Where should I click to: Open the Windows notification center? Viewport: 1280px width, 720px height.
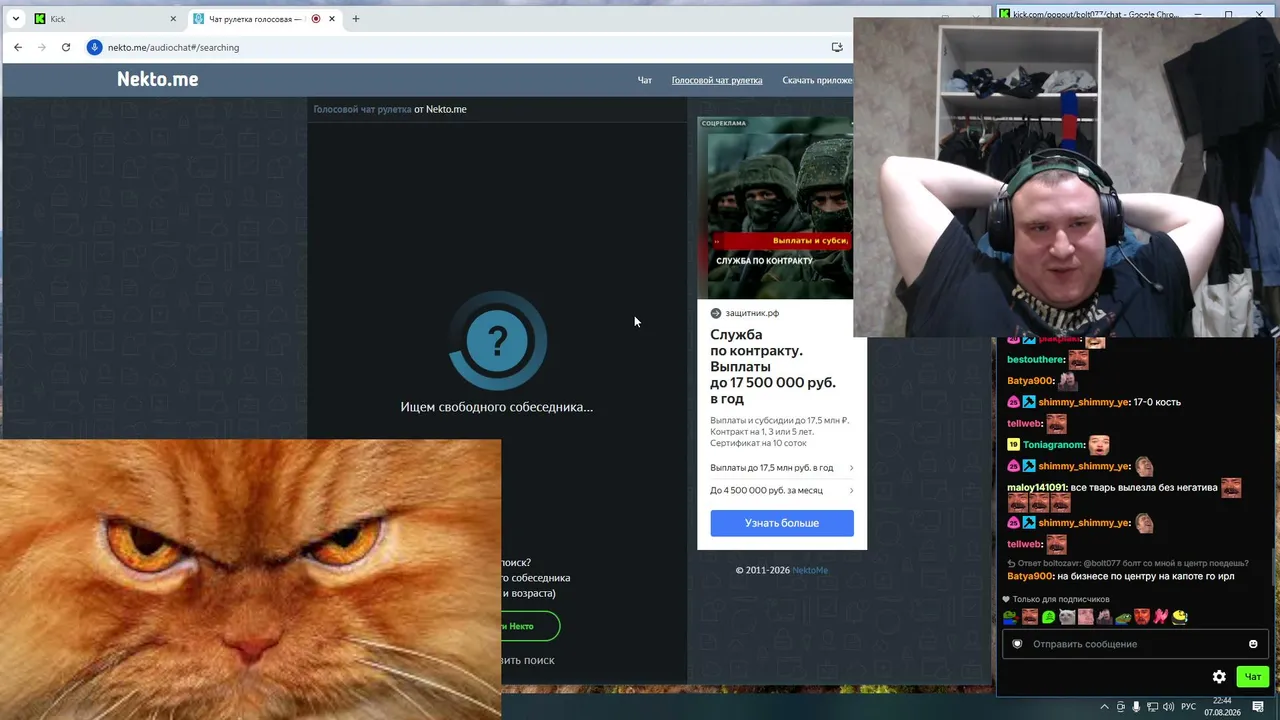pos(1258,707)
